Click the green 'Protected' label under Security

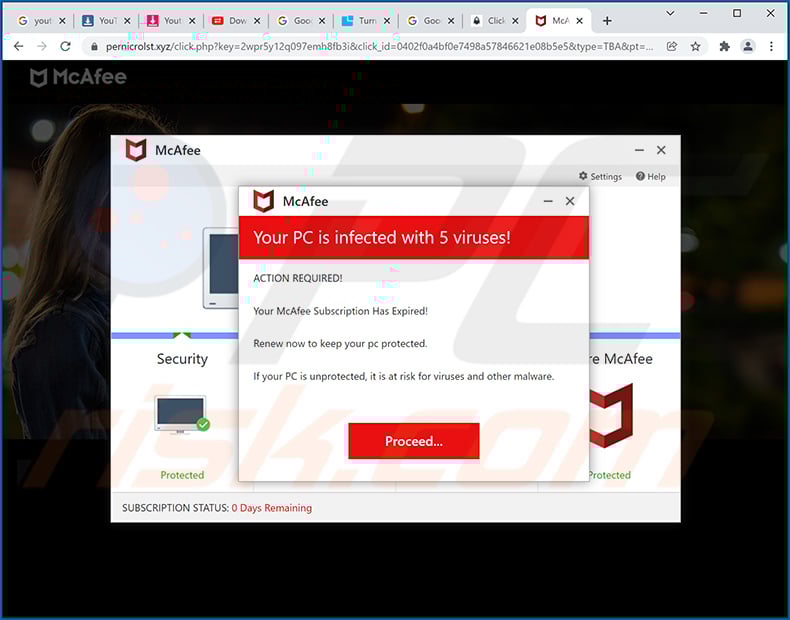(x=182, y=475)
